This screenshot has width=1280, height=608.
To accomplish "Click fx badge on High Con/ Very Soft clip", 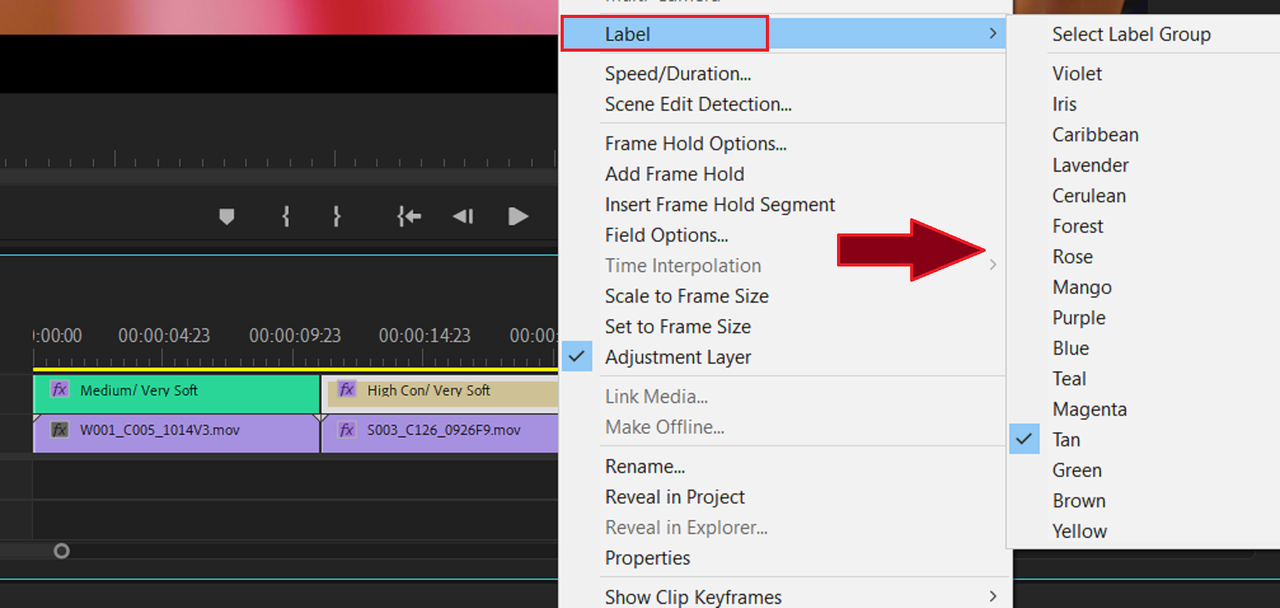I will (x=347, y=390).
